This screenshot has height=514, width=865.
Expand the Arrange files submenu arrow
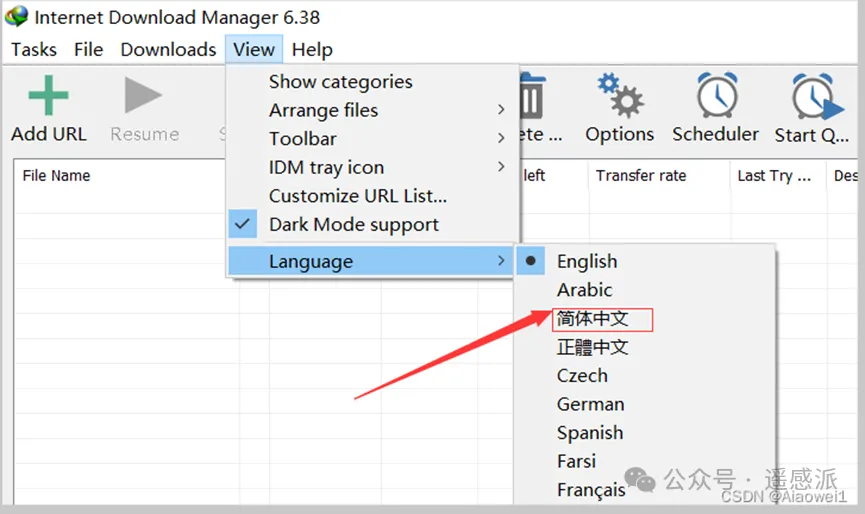point(501,110)
